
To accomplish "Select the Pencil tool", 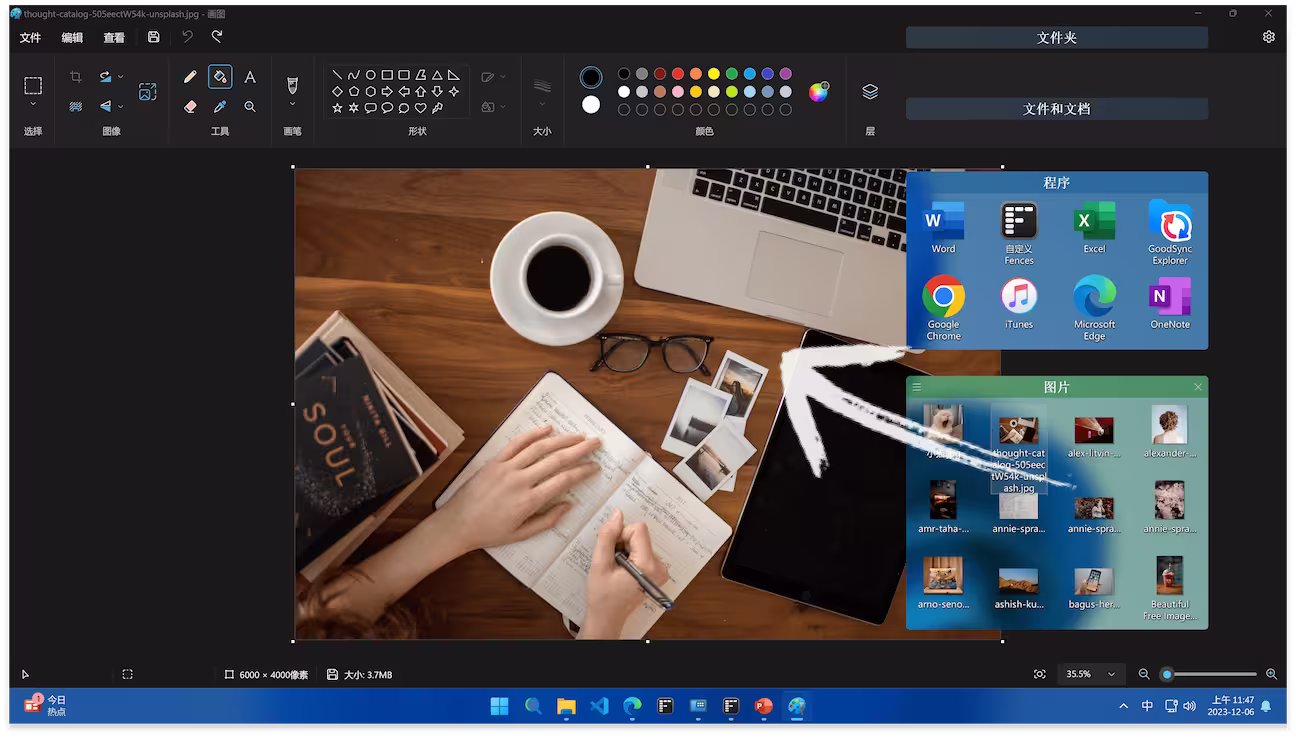I will [190, 77].
